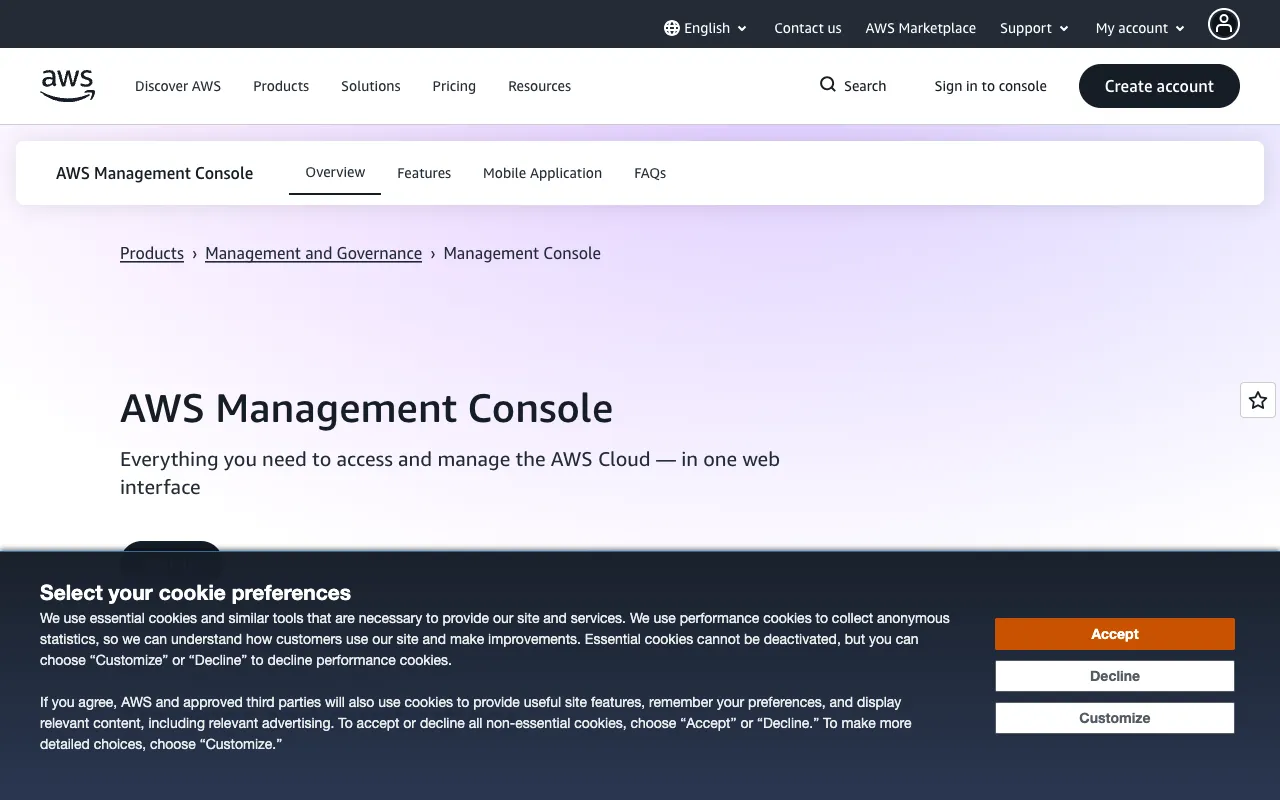1280x800 pixels.
Task: Open cookie Customize options
Action: pos(1114,718)
